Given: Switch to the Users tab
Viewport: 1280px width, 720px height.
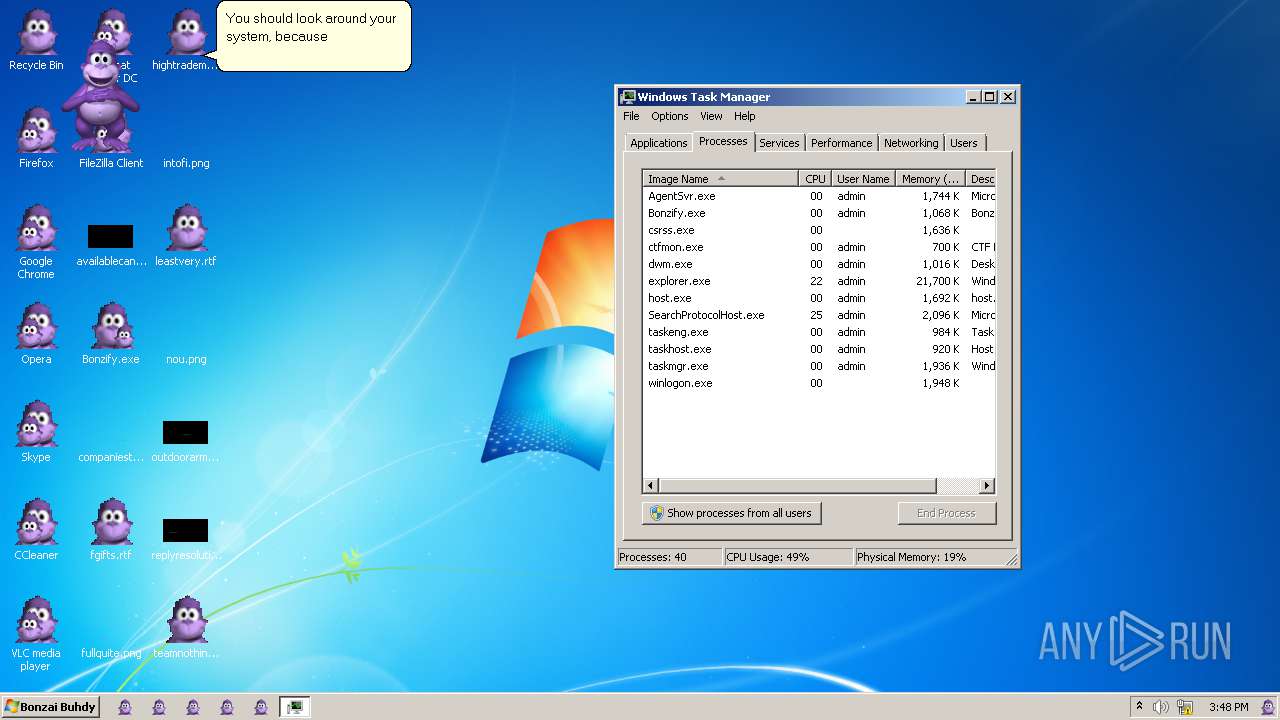Looking at the screenshot, I should pyautogui.click(x=964, y=143).
